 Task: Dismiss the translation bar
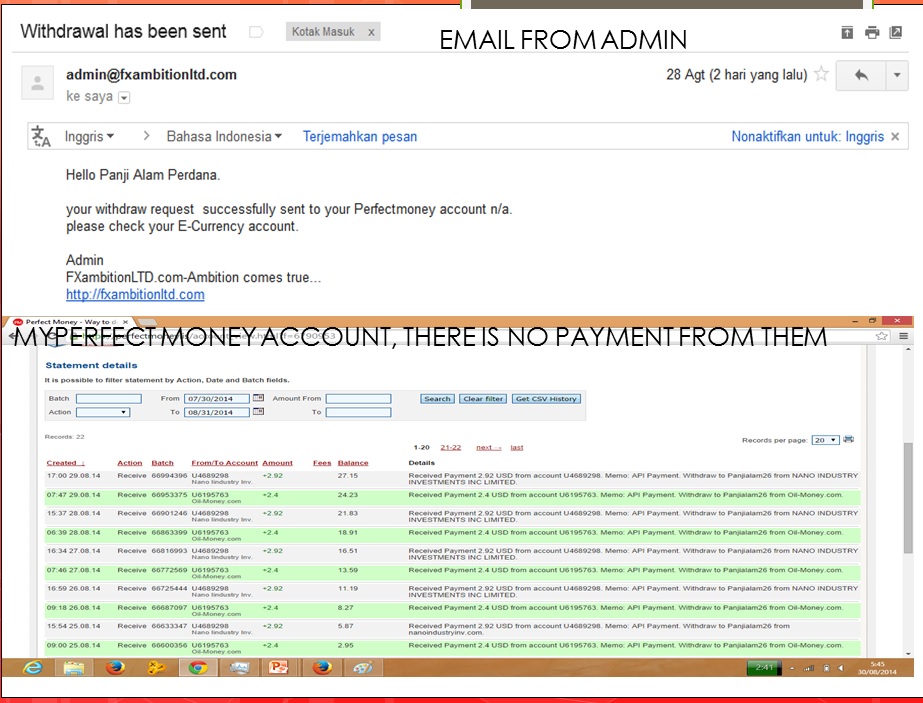(897, 136)
